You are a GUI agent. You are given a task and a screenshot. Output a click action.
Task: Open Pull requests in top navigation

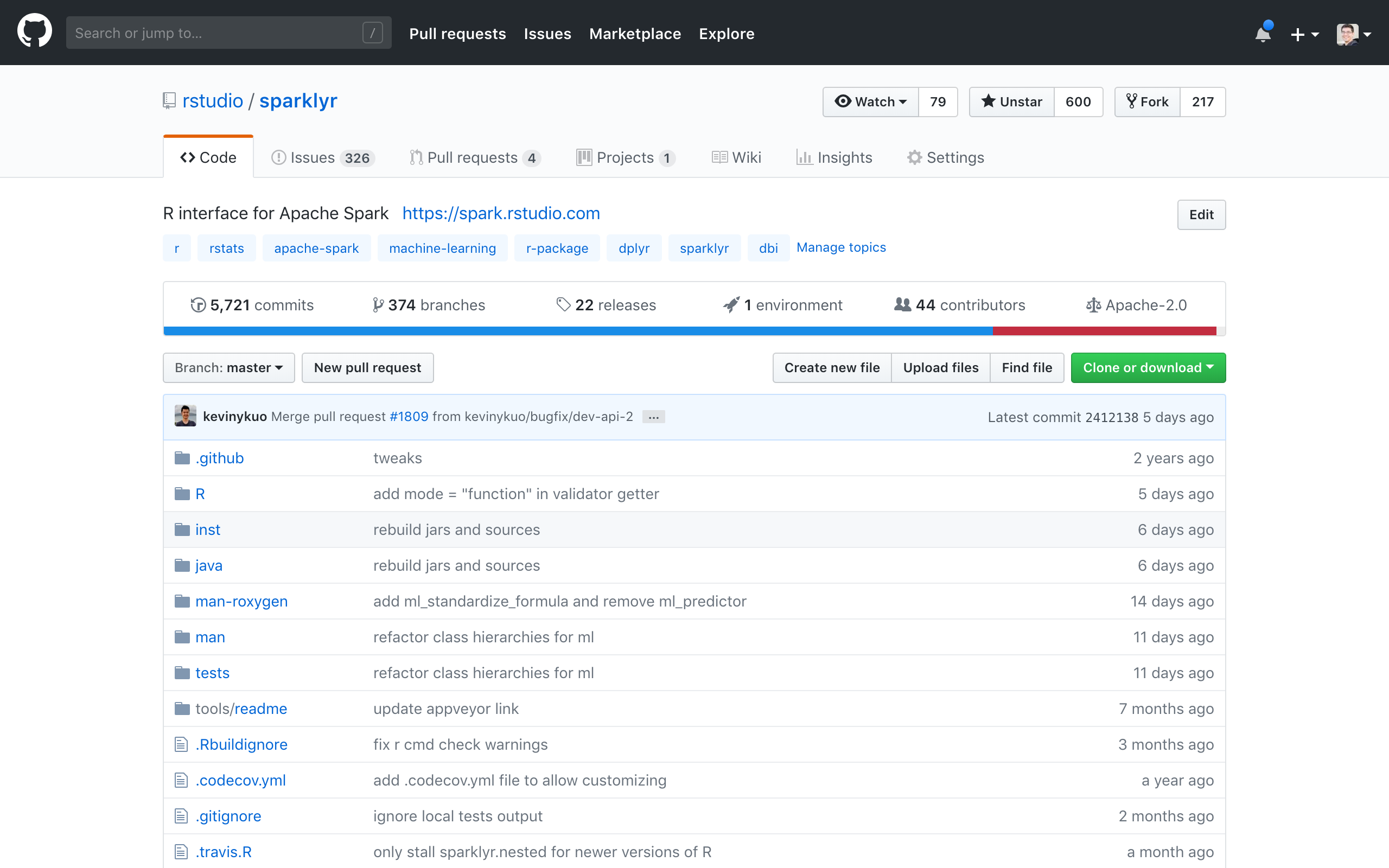pos(457,34)
